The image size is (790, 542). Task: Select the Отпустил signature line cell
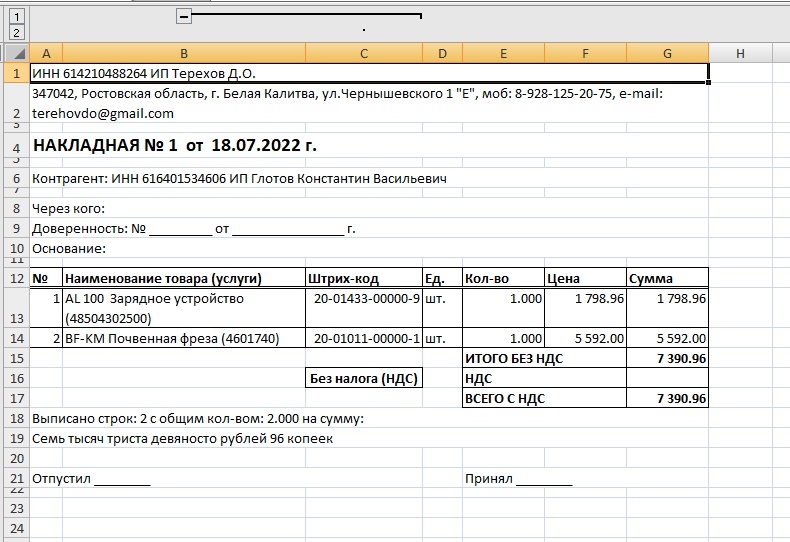pyautogui.click(x=91, y=479)
